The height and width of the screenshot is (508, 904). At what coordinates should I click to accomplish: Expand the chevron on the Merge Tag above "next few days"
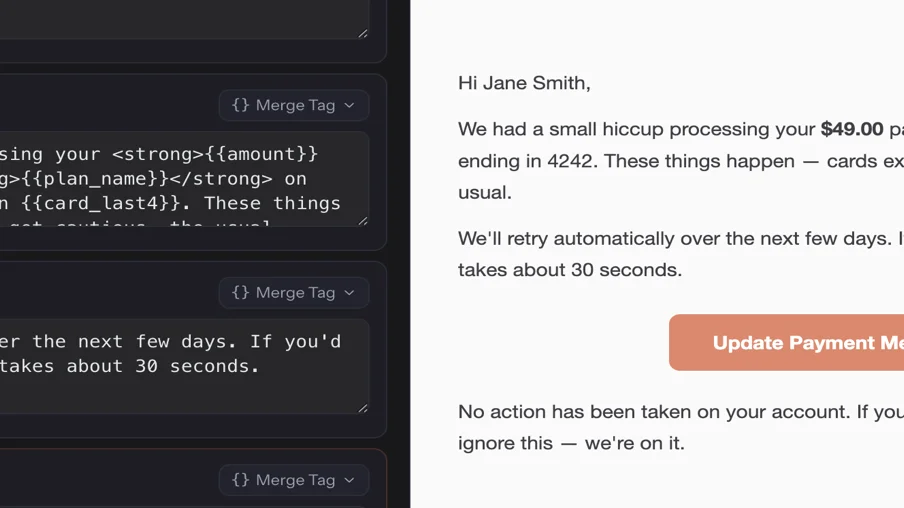(349, 293)
